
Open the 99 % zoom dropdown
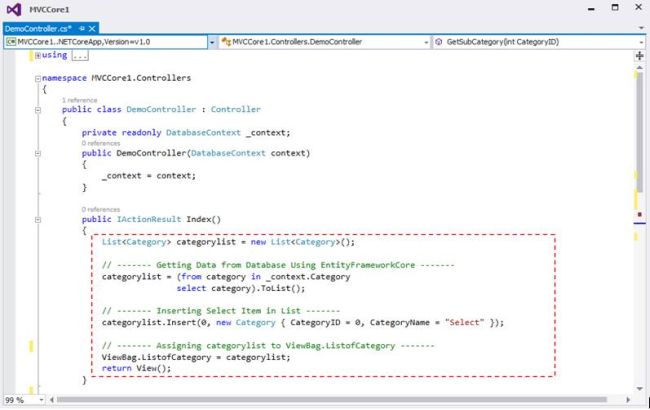click(41, 400)
